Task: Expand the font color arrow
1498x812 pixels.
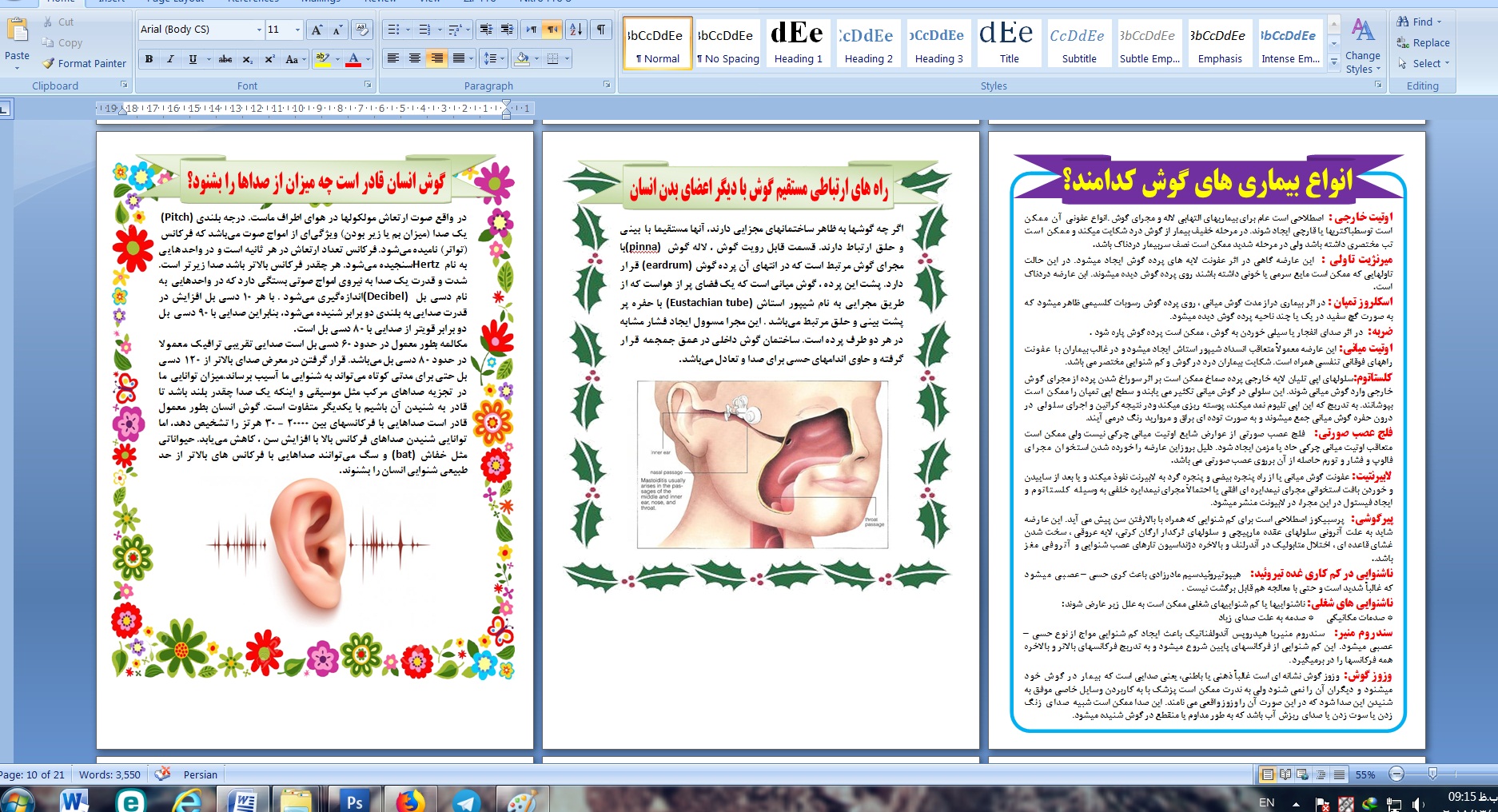Action: [x=367, y=59]
